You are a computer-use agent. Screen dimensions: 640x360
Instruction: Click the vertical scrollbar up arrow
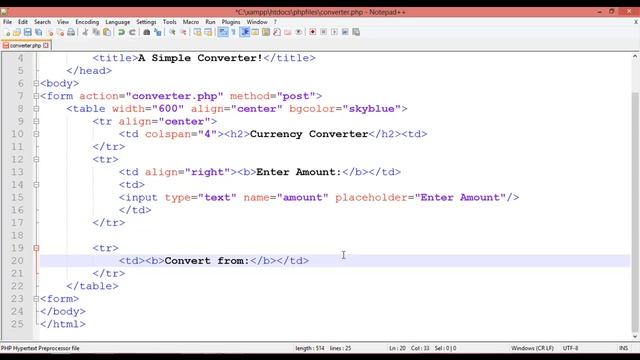[635, 57]
